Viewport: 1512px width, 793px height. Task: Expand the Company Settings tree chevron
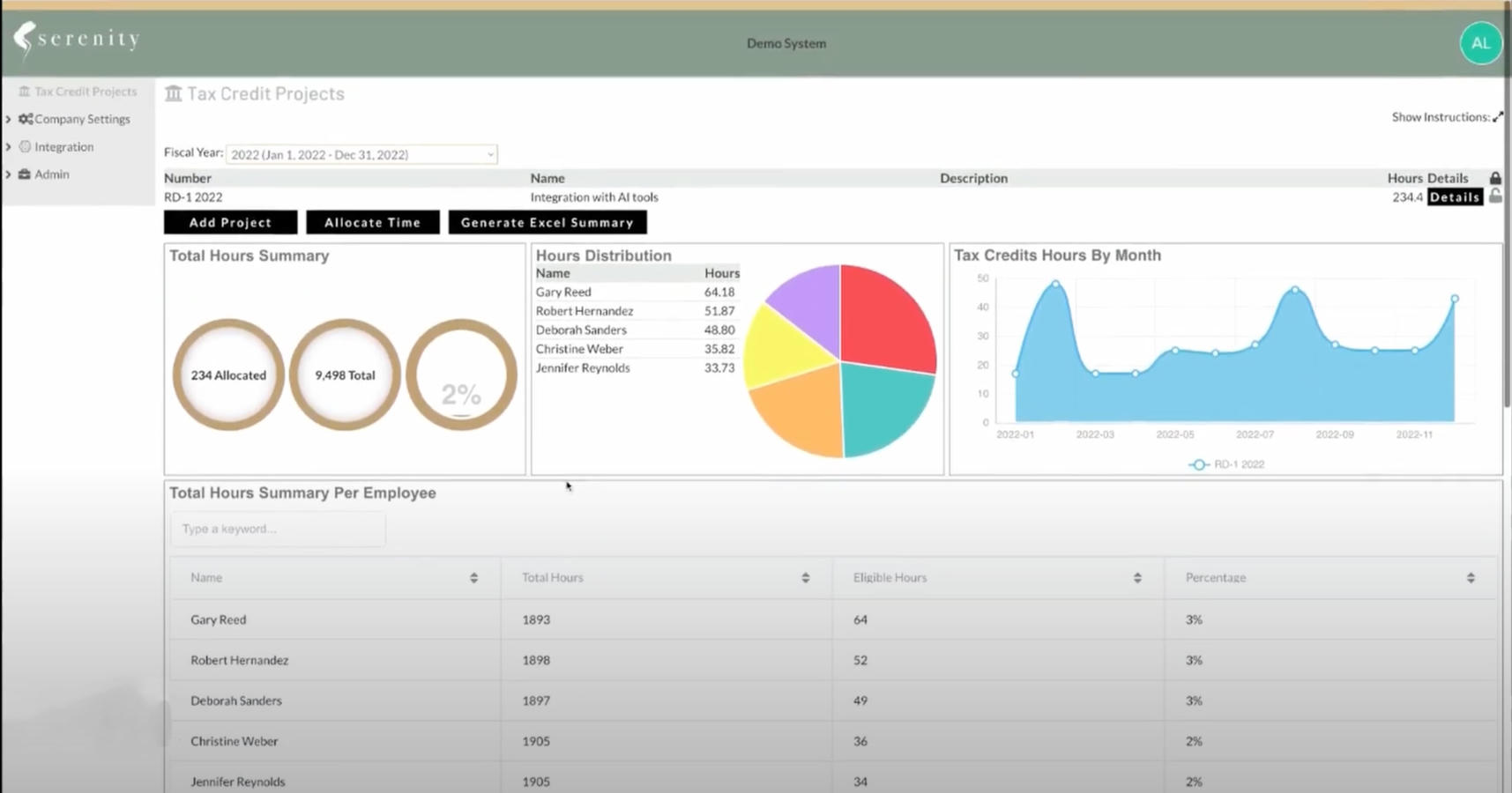[9, 119]
